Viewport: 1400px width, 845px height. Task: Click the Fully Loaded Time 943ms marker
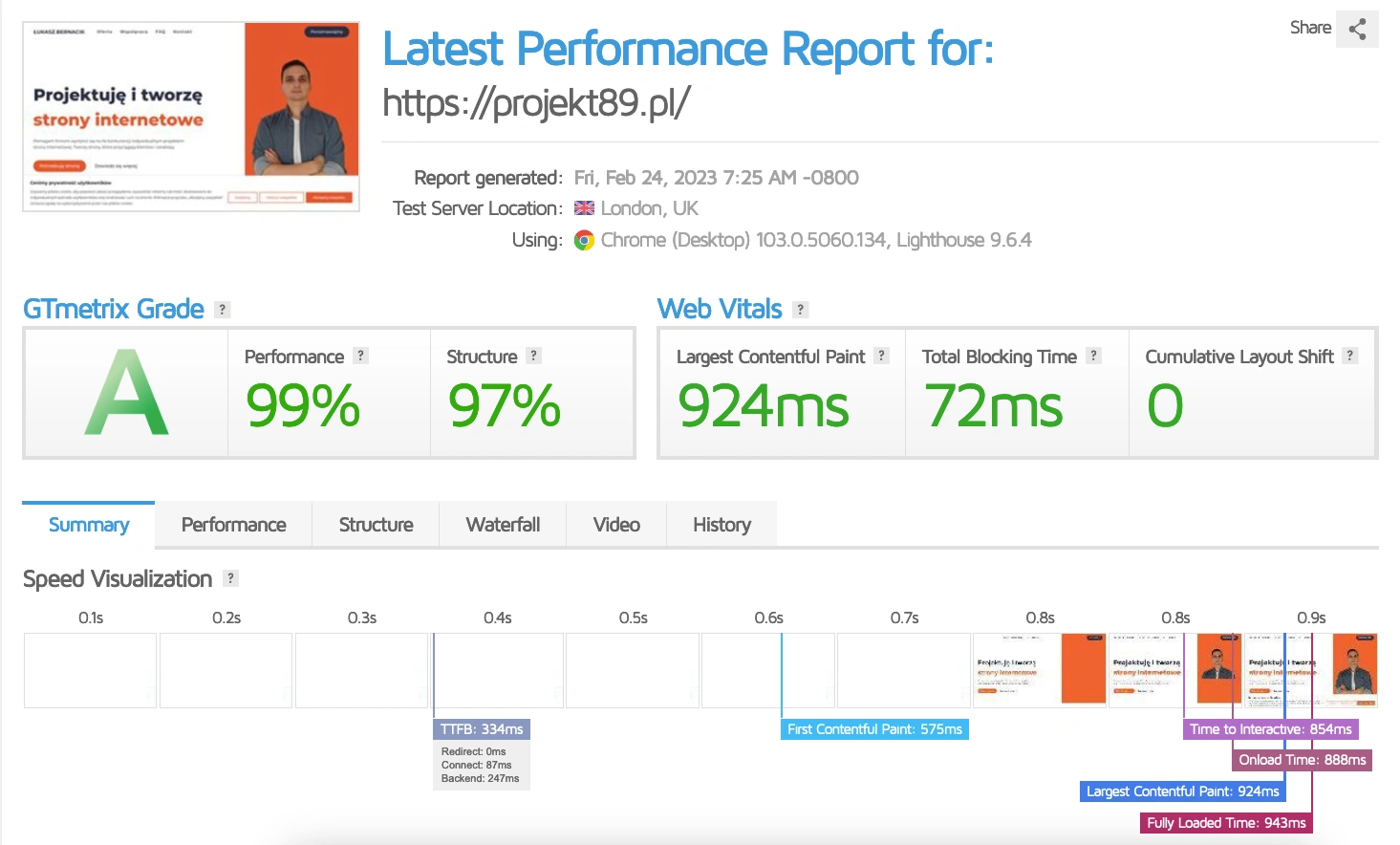coord(1226,823)
